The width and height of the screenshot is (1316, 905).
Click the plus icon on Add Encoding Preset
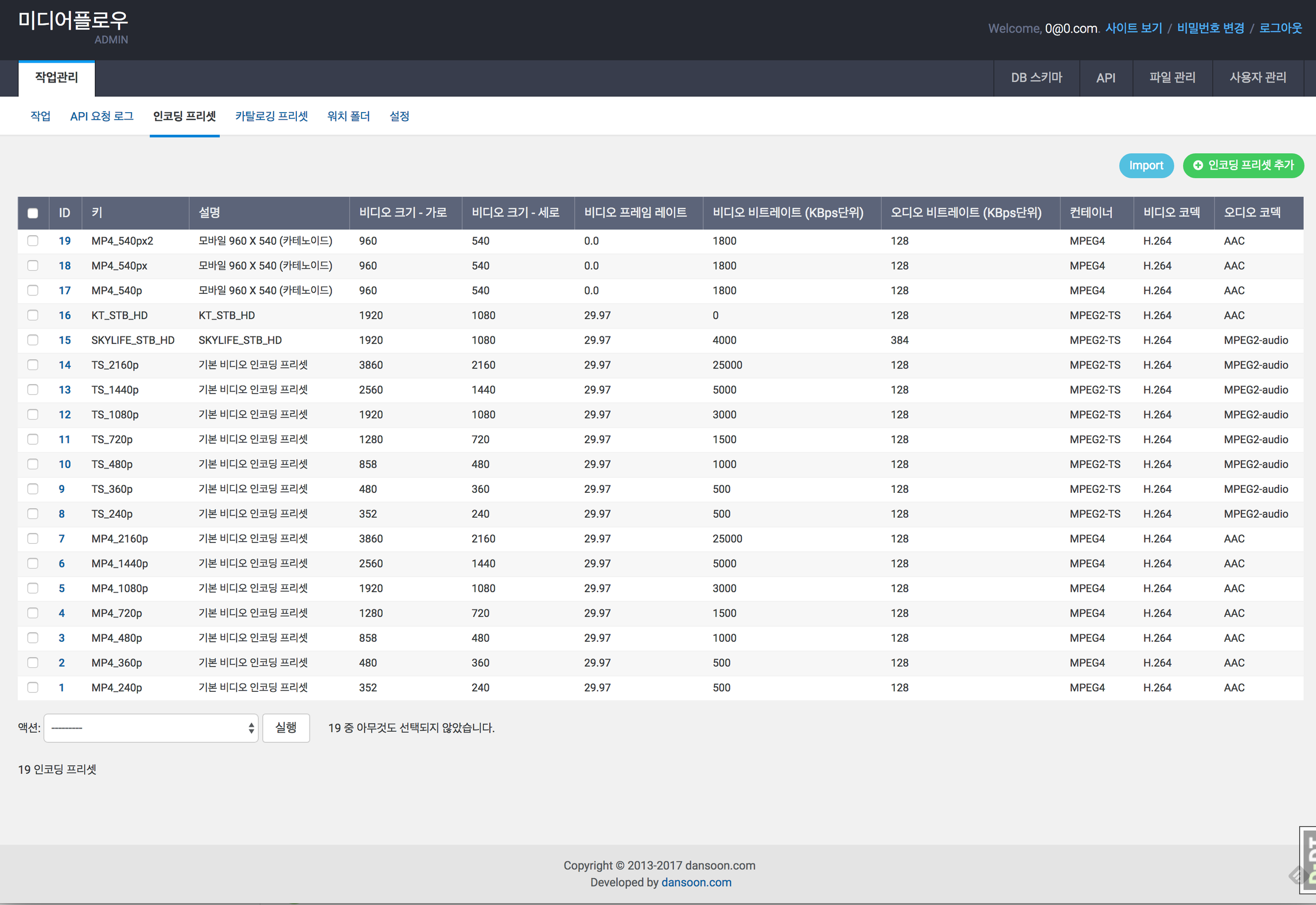coord(1198,165)
